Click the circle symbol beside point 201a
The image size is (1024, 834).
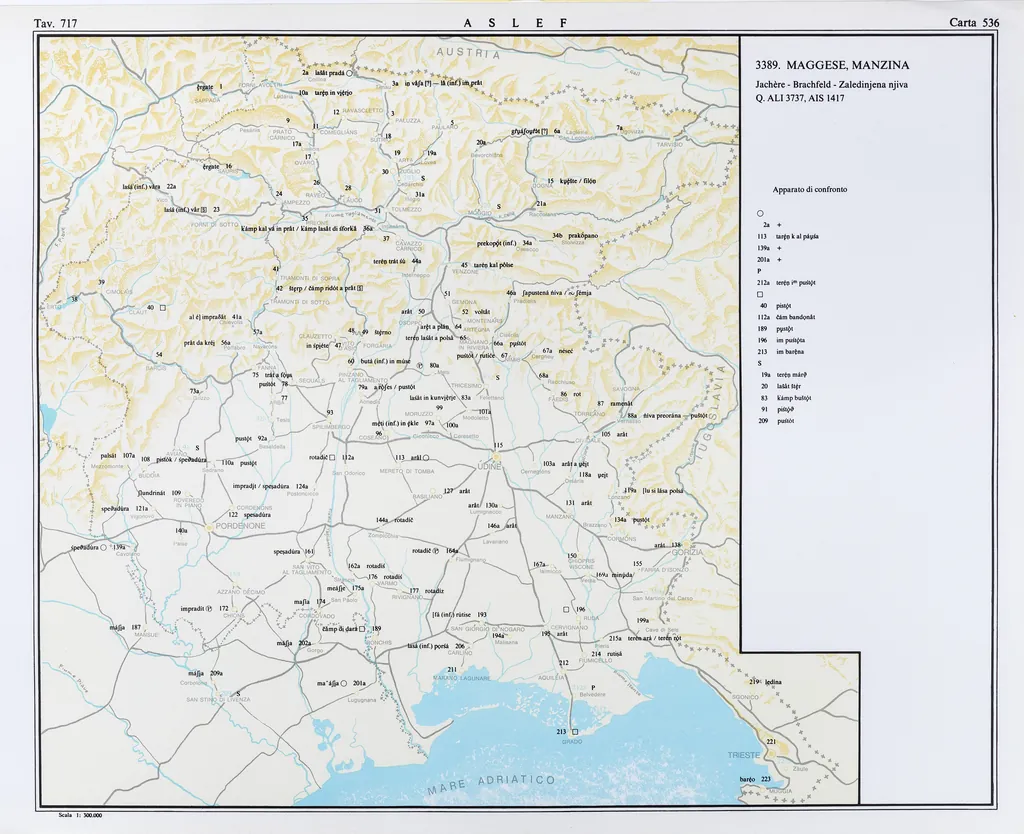[x=343, y=683]
